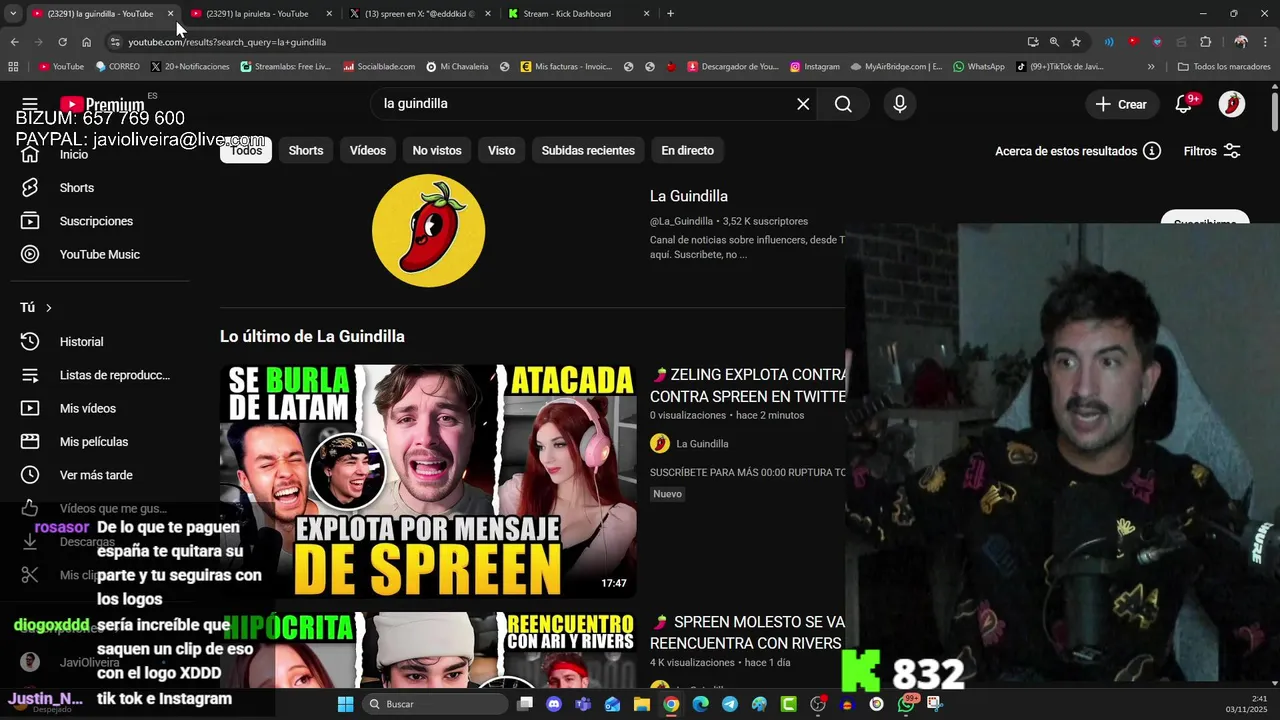
Task: Select the Vídeos filter chip
Action: coord(368,151)
